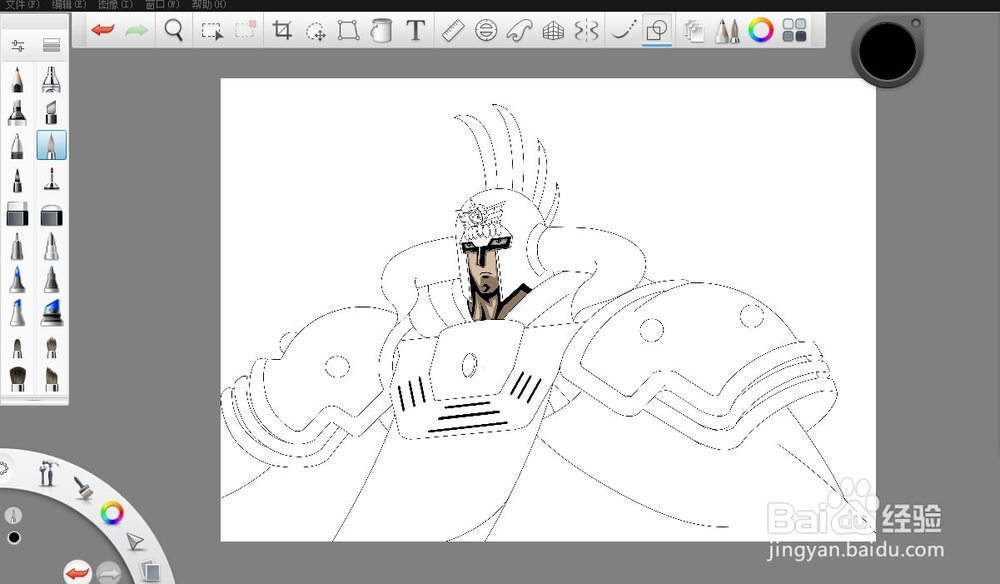The image size is (1000, 584).
Task: Select the Hard Eraser brush
Action: point(17,214)
